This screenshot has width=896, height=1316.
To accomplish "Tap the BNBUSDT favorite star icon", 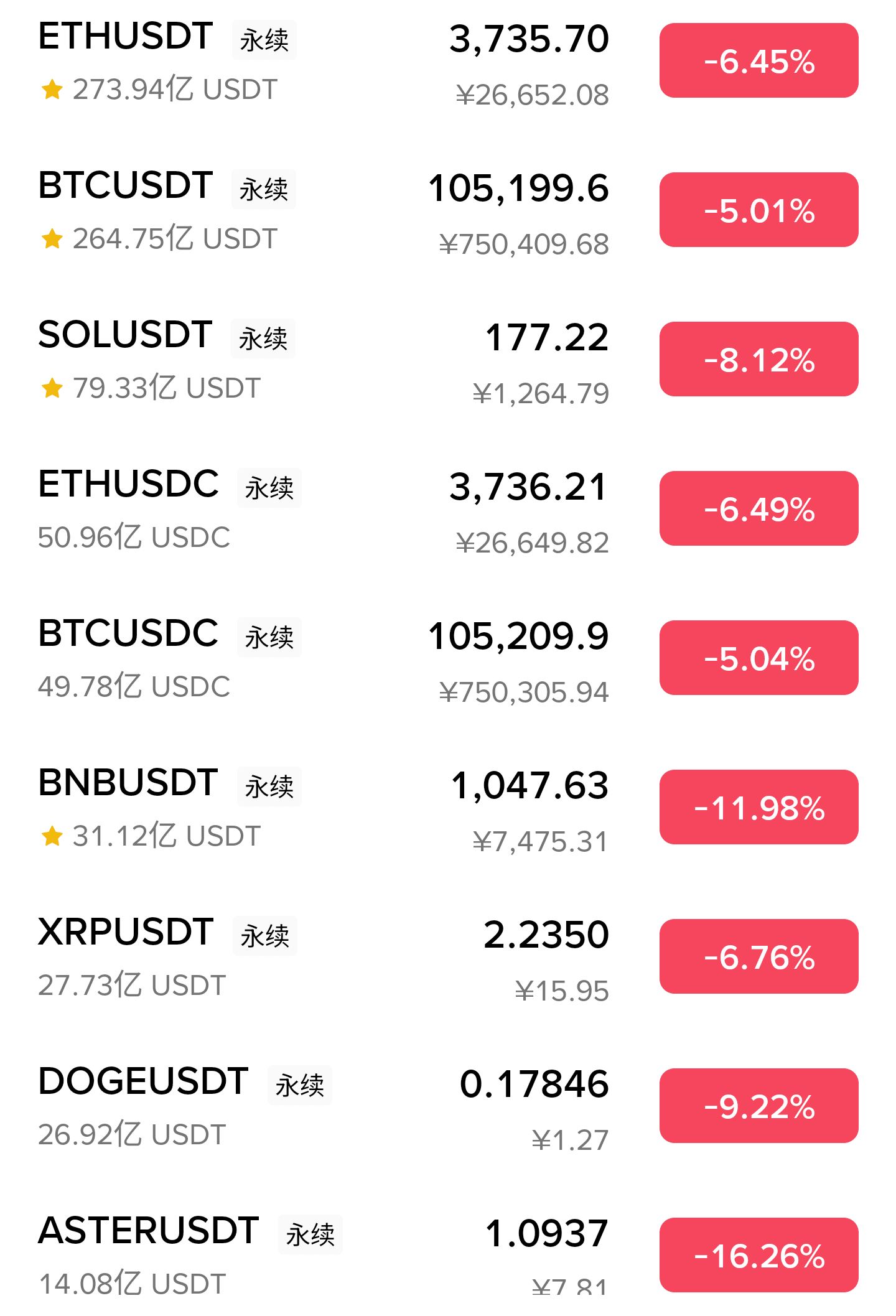I will pos(52,836).
